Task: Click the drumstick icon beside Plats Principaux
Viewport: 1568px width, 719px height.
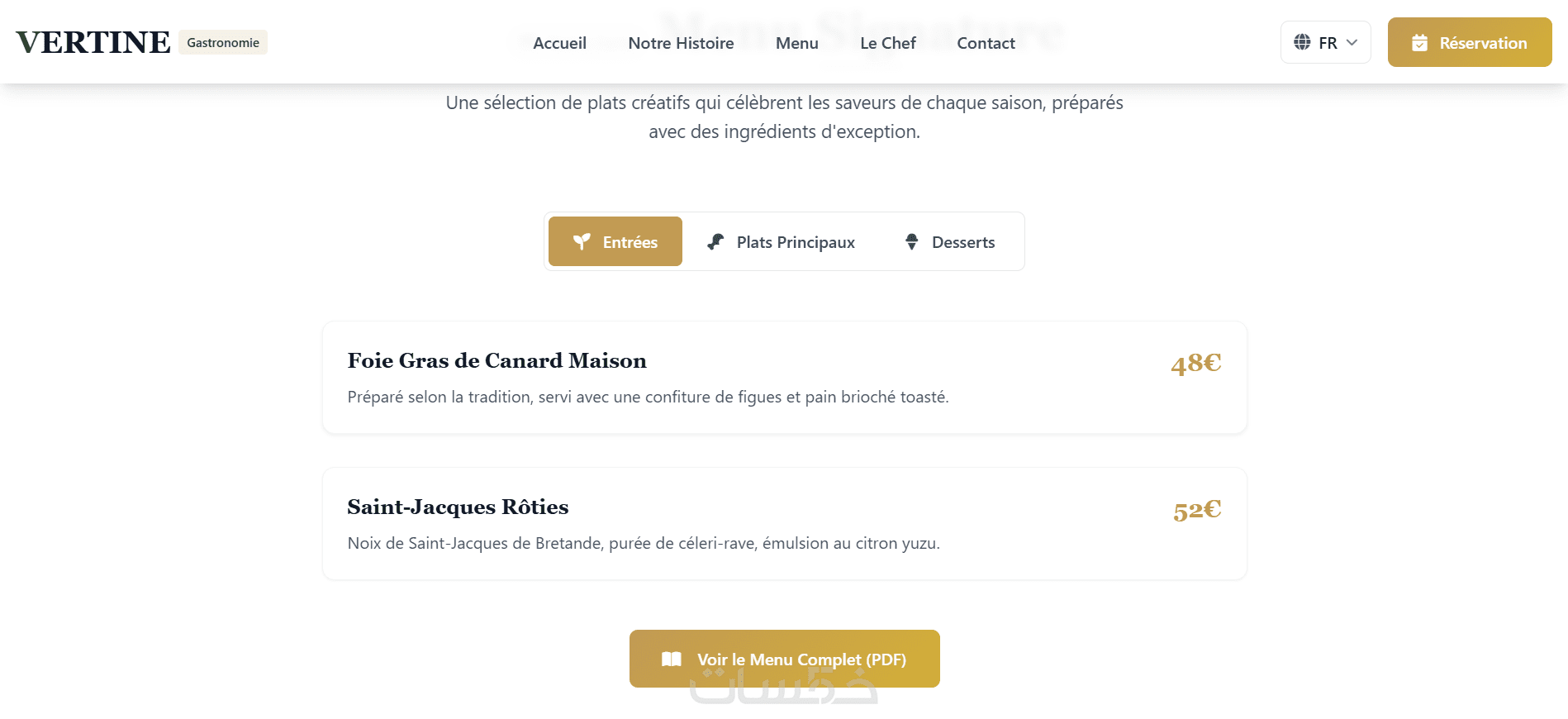Action: [x=715, y=241]
